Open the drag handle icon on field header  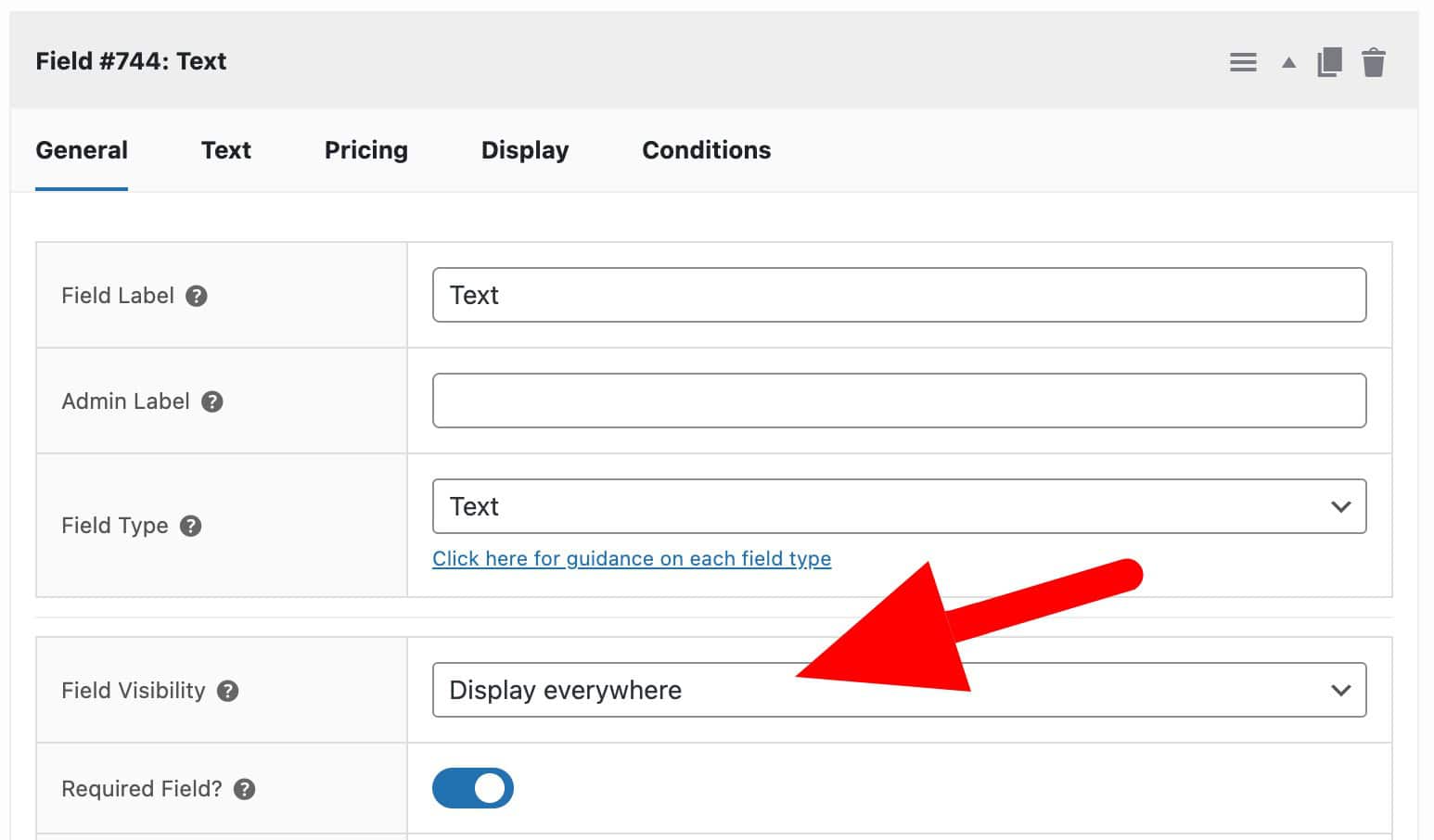click(x=1243, y=61)
